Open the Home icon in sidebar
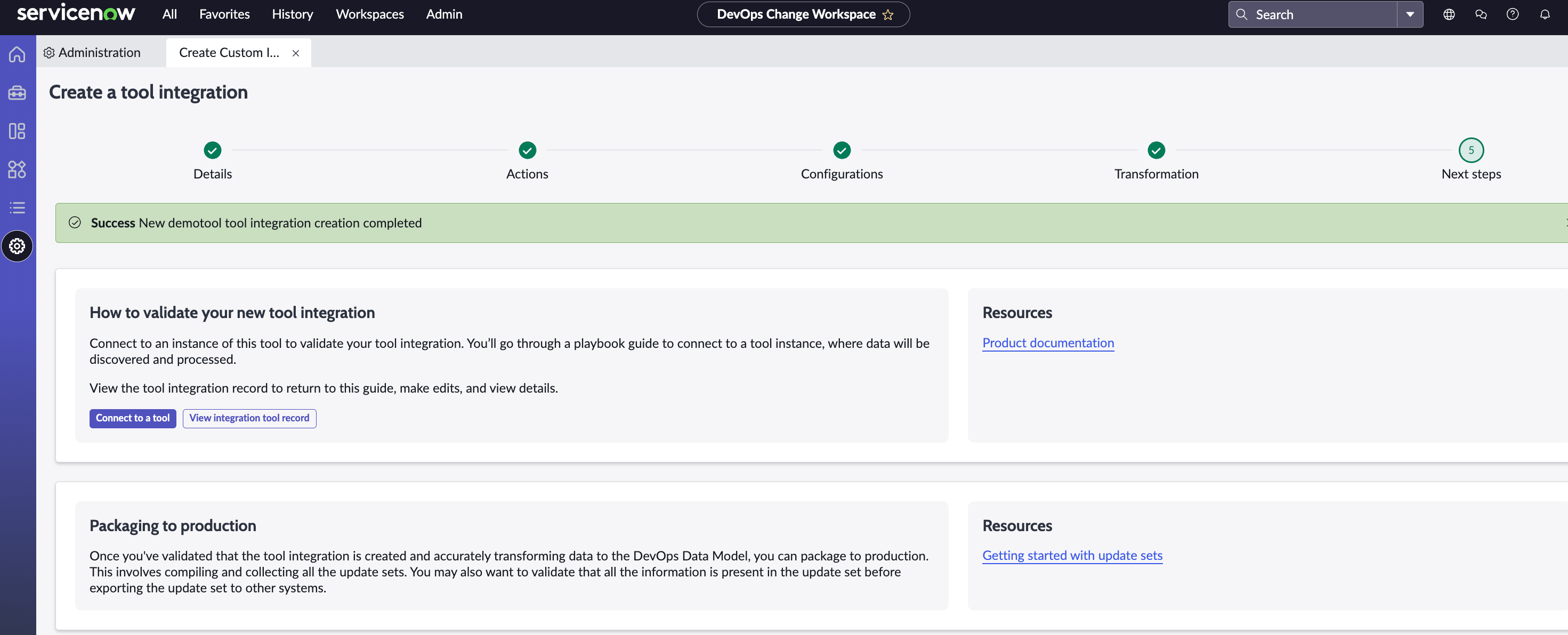The image size is (1568, 635). 17,54
